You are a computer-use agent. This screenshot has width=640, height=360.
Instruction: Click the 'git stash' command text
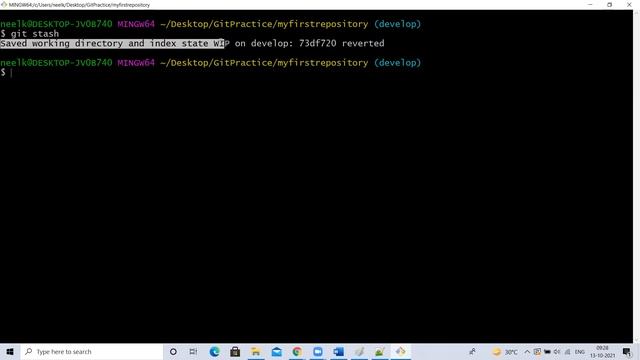(35, 34)
